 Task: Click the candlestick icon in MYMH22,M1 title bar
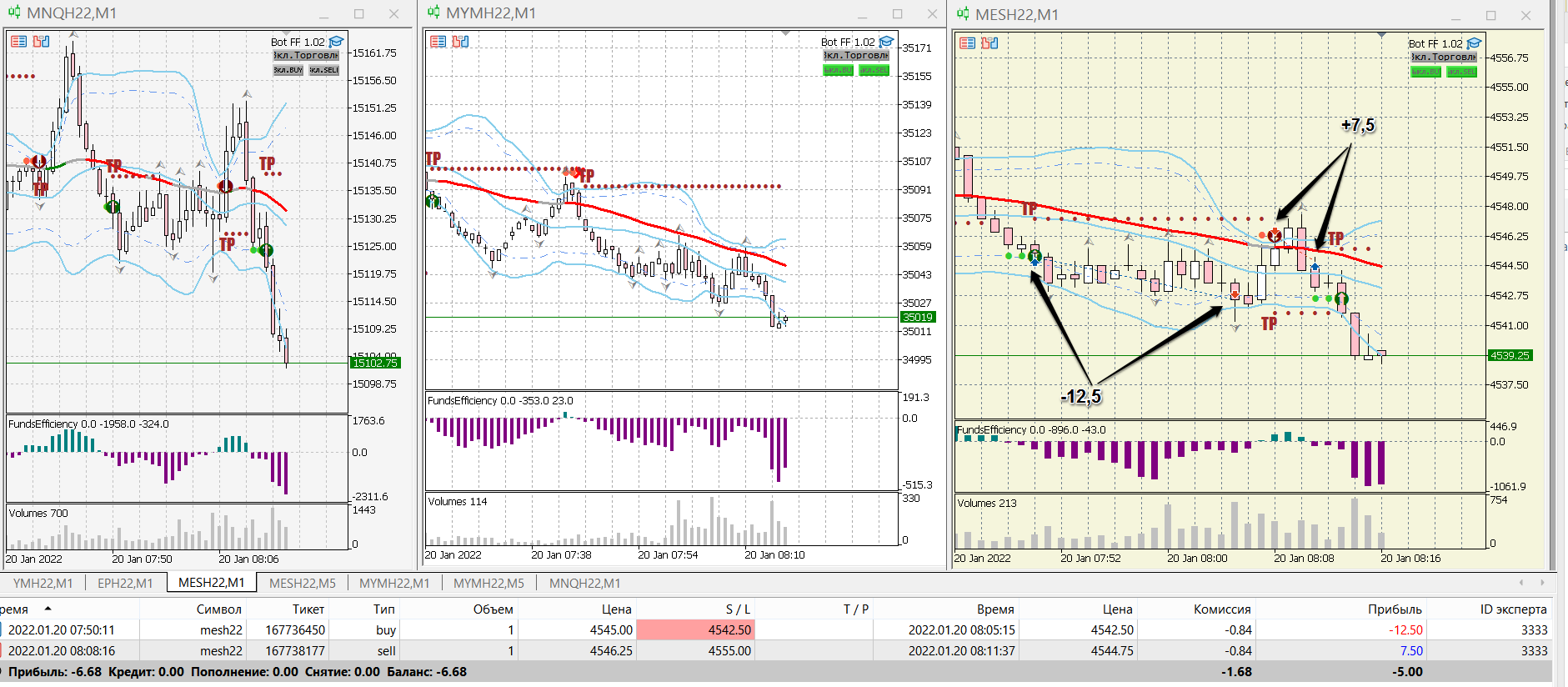coord(433,13)
